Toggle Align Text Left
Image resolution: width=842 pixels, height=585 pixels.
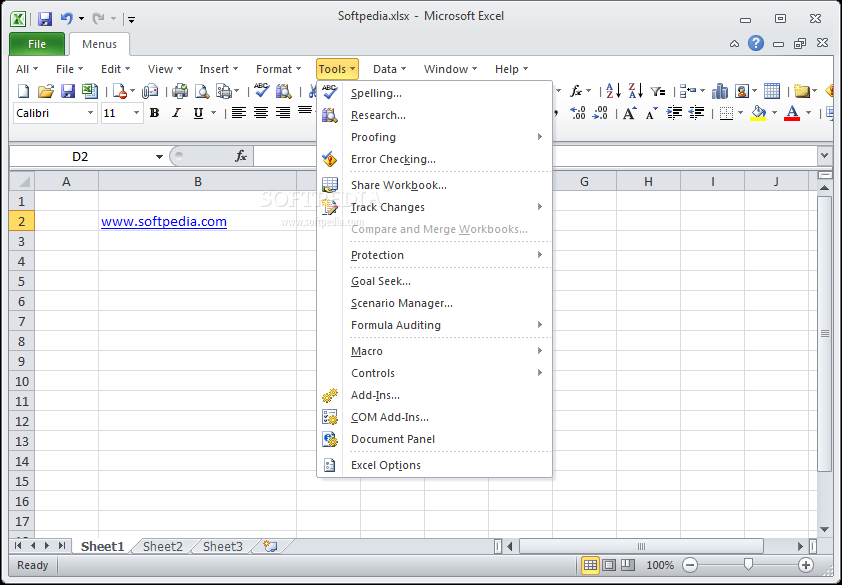click(x=238, y=113)
